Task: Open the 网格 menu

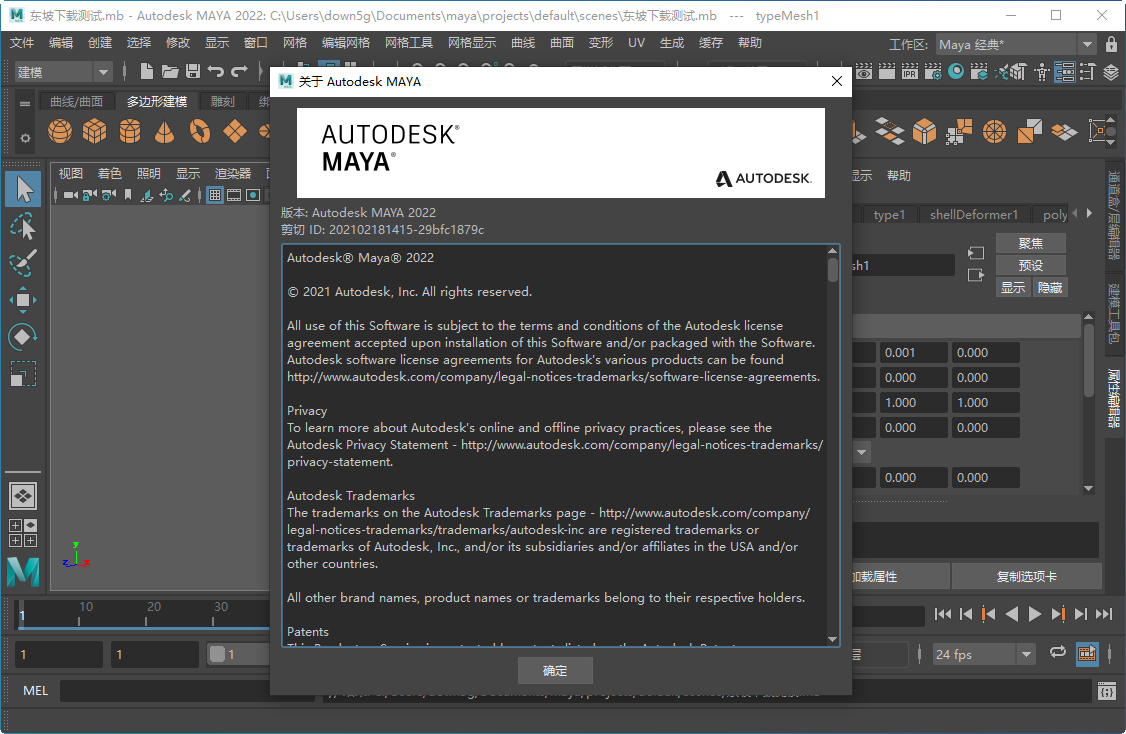Action: [296, 42]
